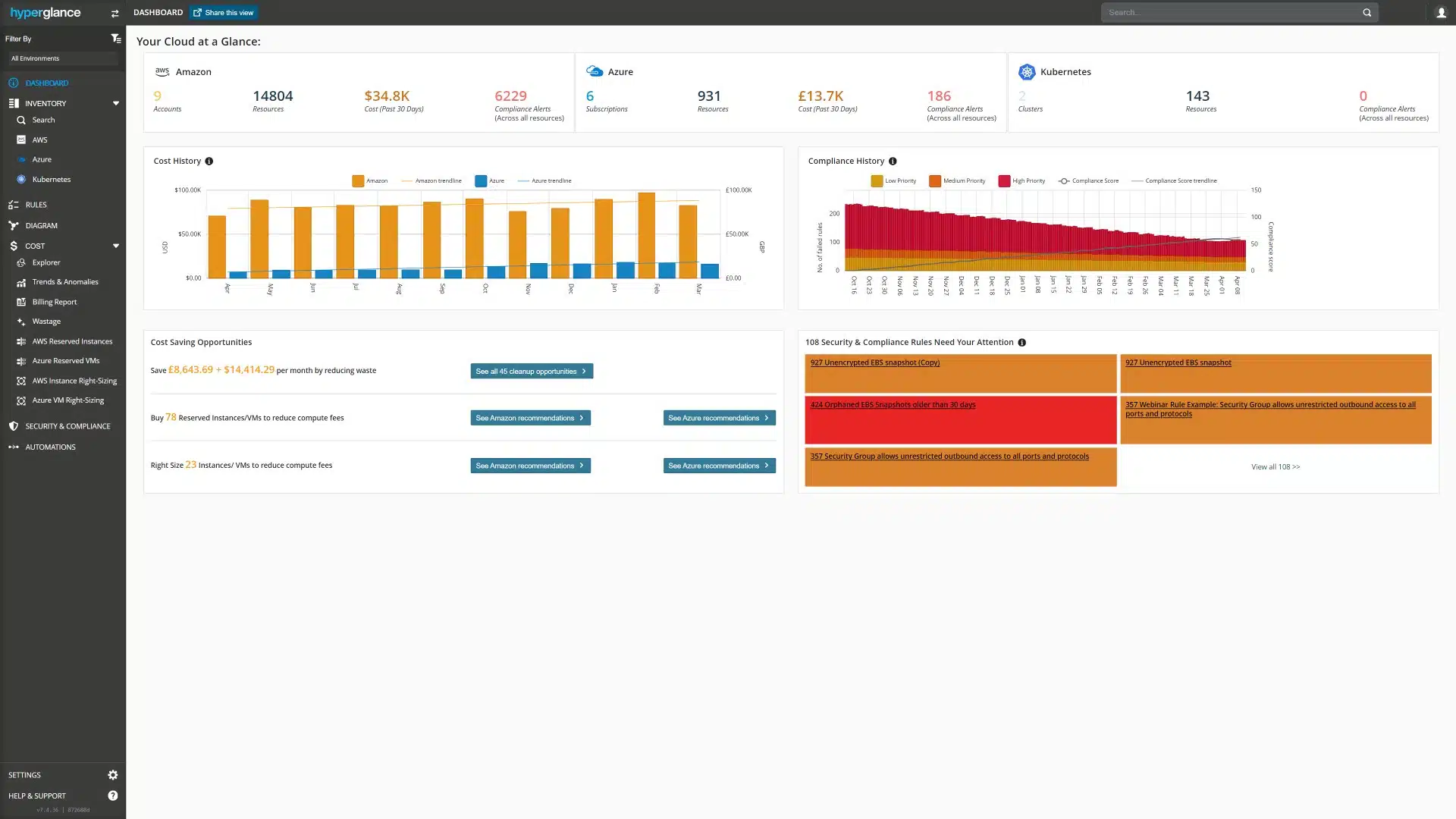The width and height of the screenshot is (1456, 819).
Task: Toggle sidebar collapse arrows icon
Action: point(115,13)
